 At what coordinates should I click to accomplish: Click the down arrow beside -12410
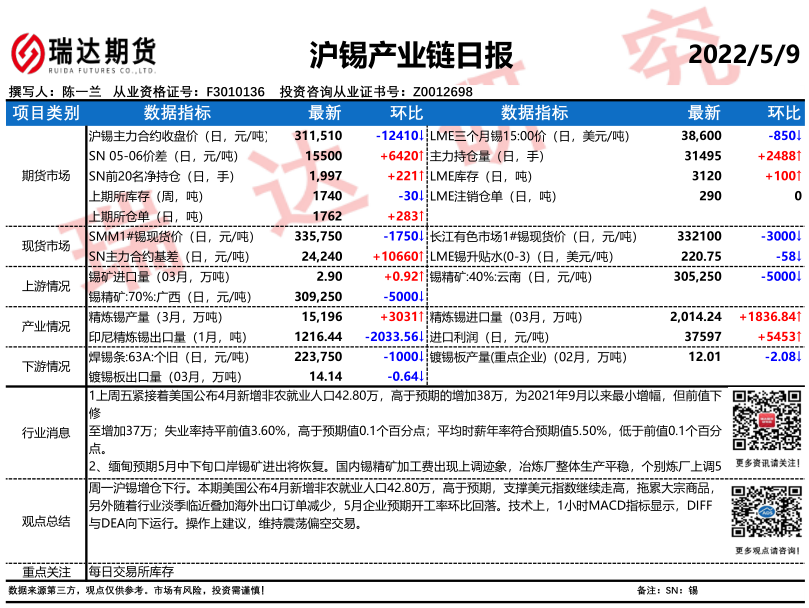coord(421,136)
